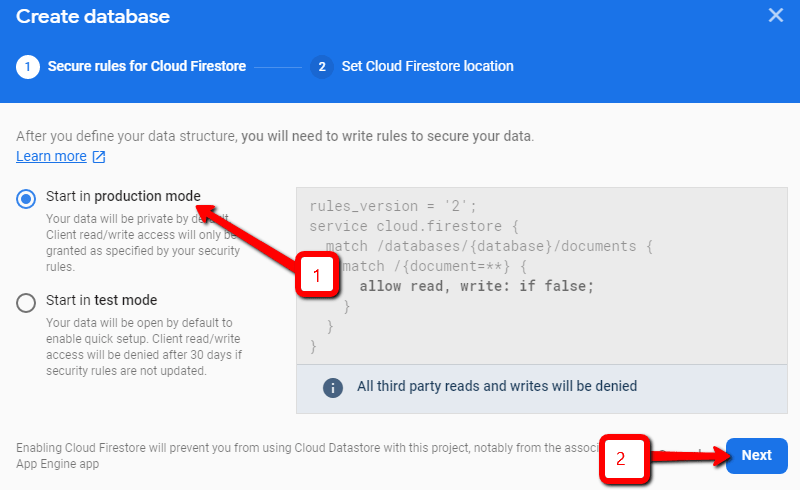
Task: Select the production mode radio button
Action: (x=26, y=199)
